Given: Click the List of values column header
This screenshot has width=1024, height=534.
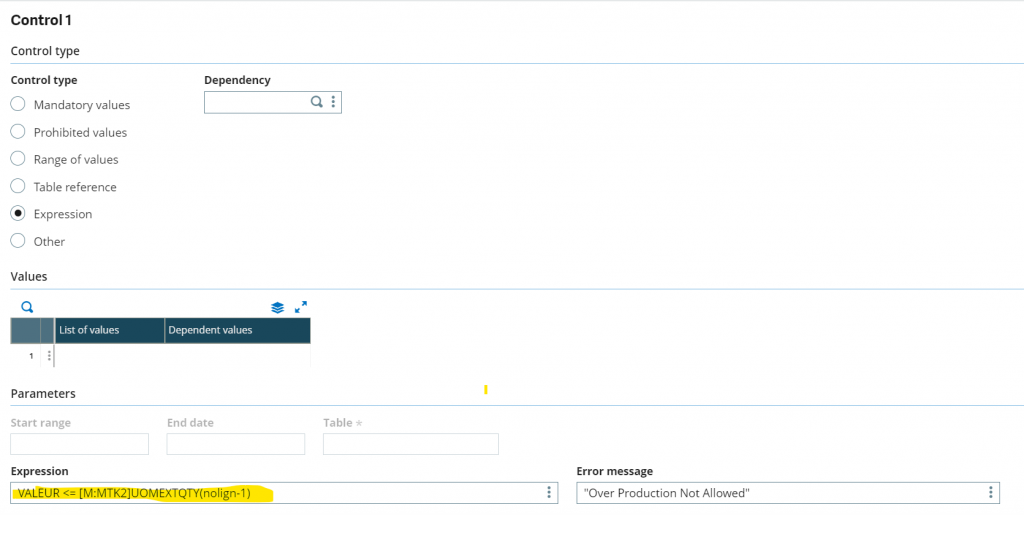Looking at the screenshot, I should point(109,330).
